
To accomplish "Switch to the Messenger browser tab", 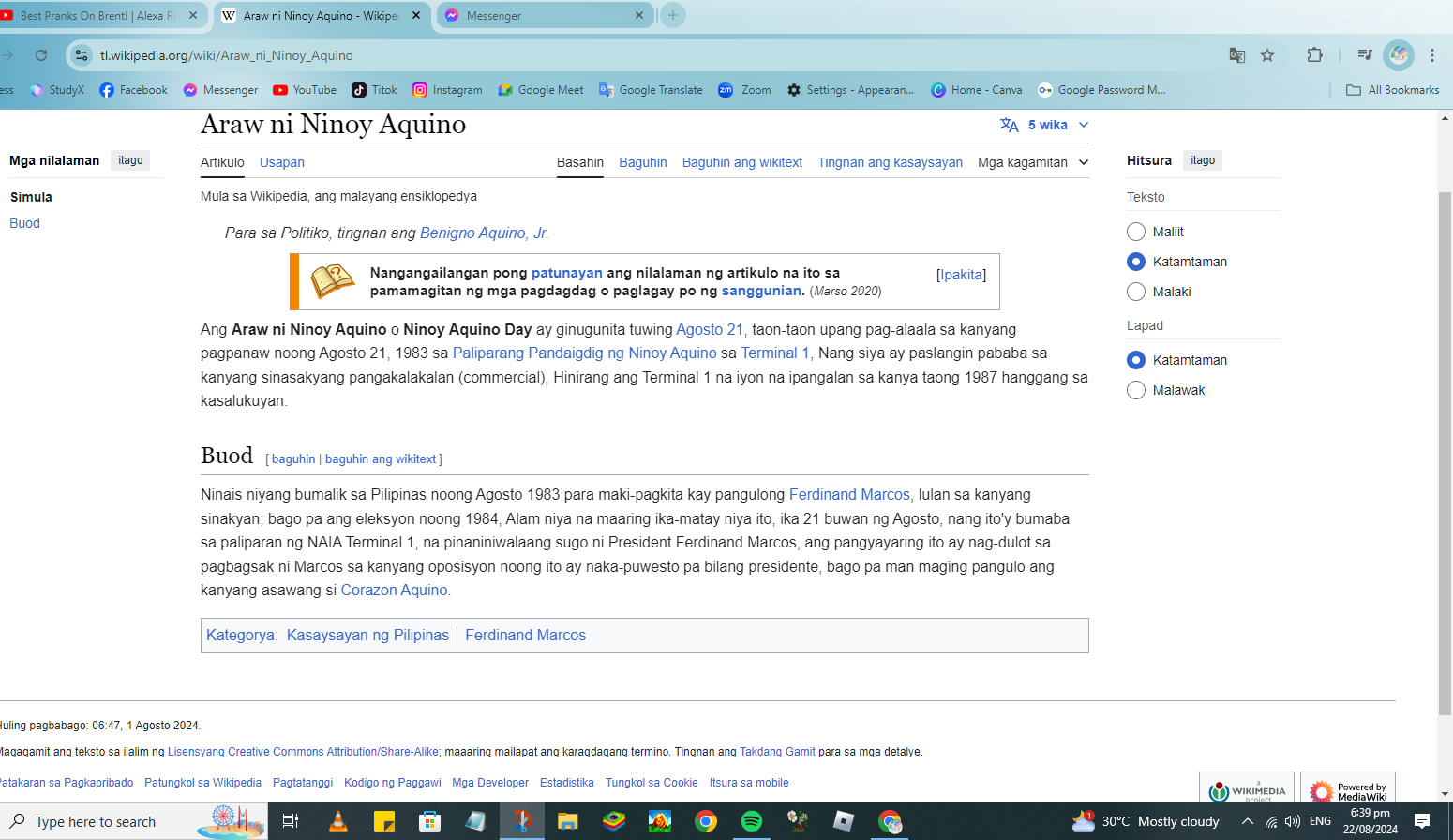I will coord(544,15).
